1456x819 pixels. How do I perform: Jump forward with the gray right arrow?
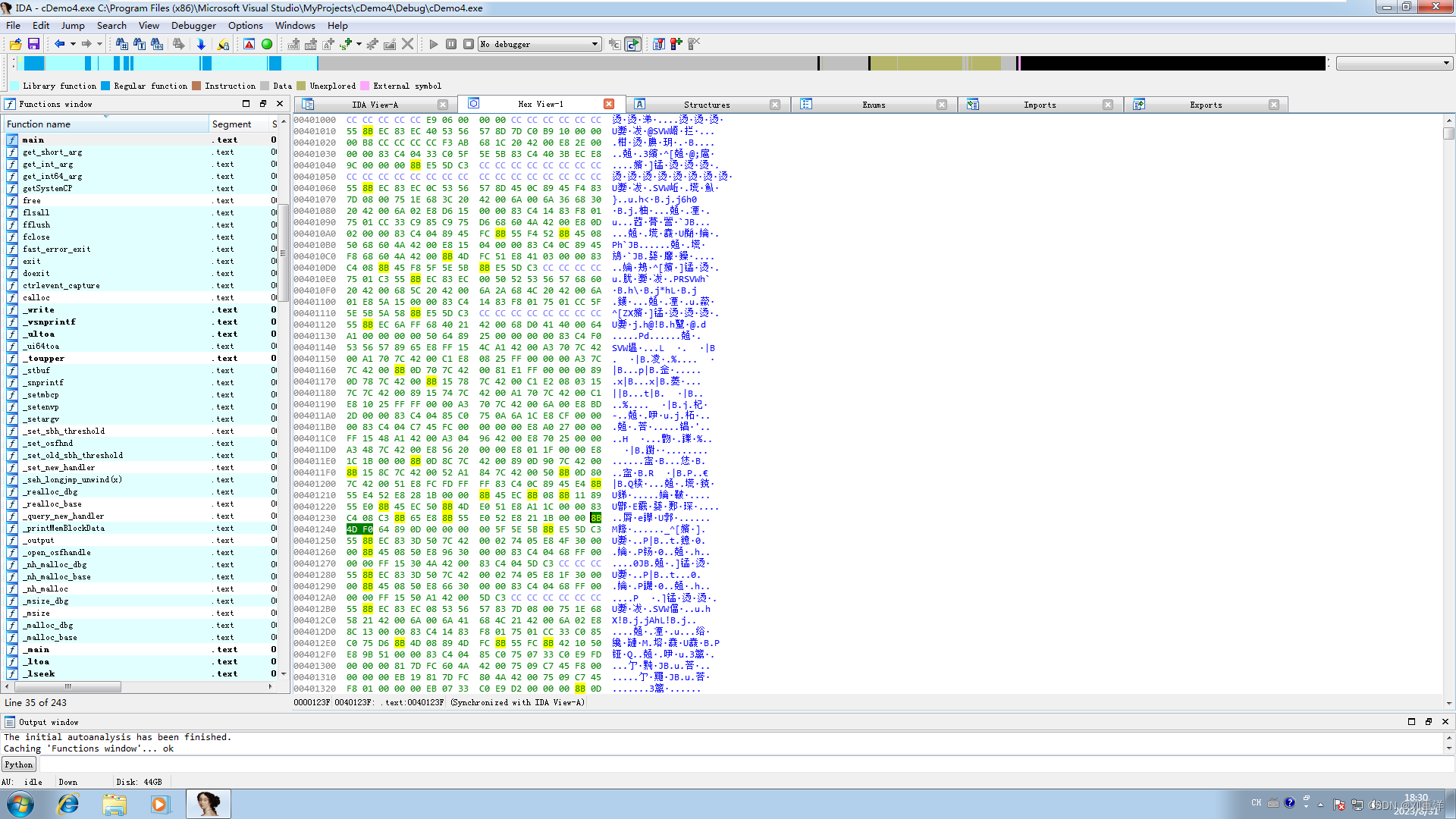pos(86,44)
